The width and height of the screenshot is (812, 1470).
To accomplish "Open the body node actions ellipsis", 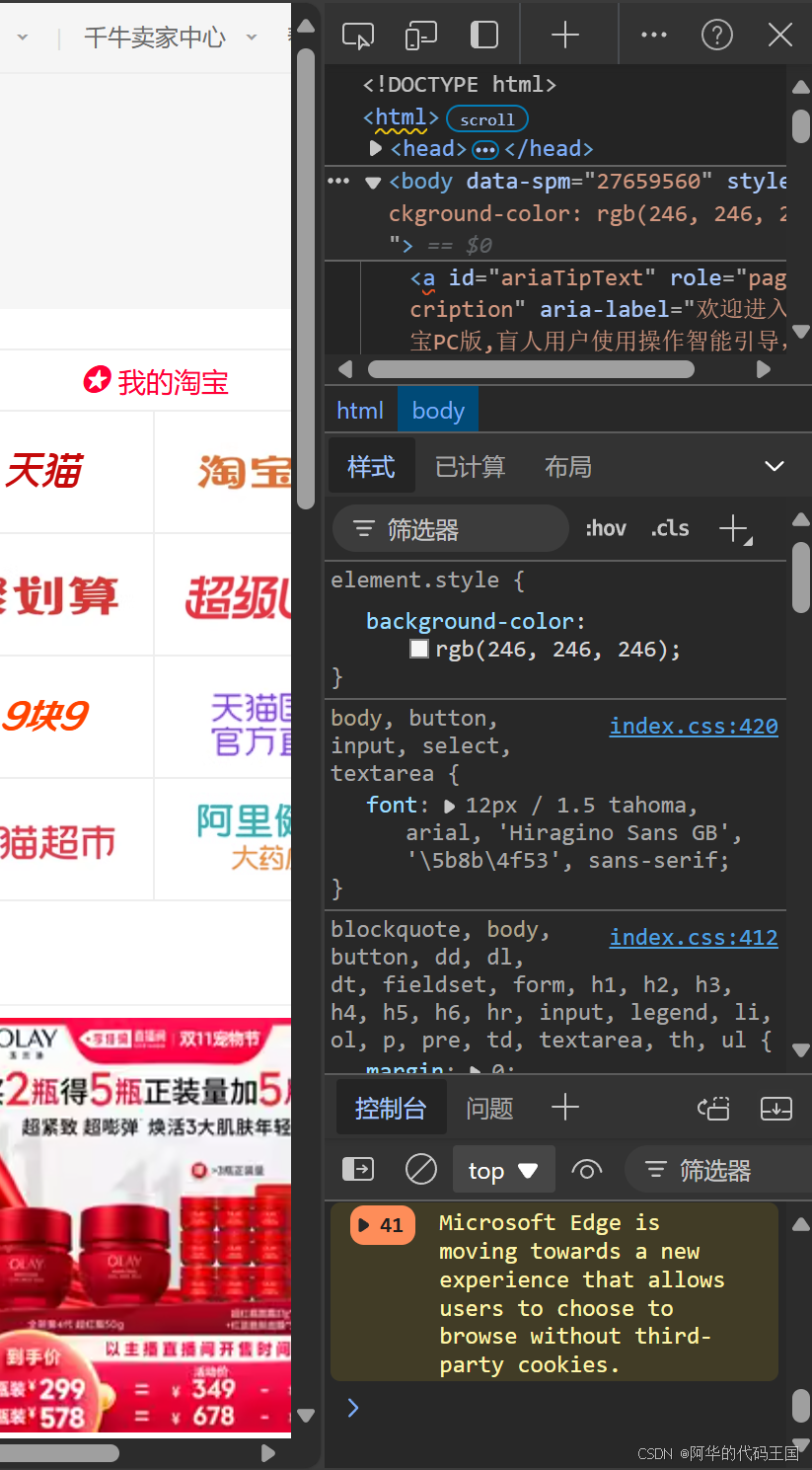I will [x=338, y=182].
